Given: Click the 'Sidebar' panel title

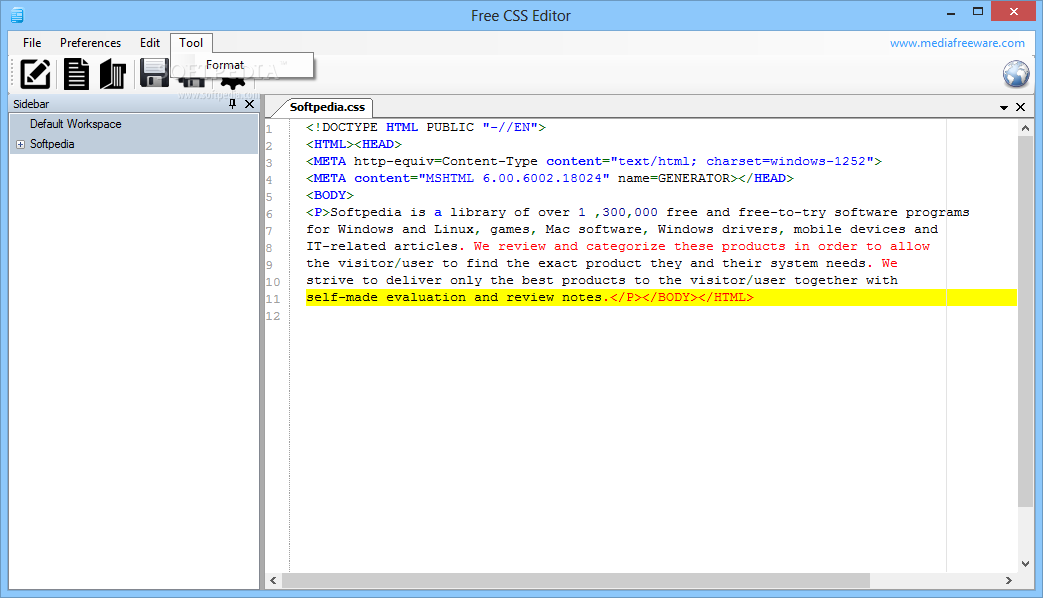Looking at the screenshot, I should point(31,104).
